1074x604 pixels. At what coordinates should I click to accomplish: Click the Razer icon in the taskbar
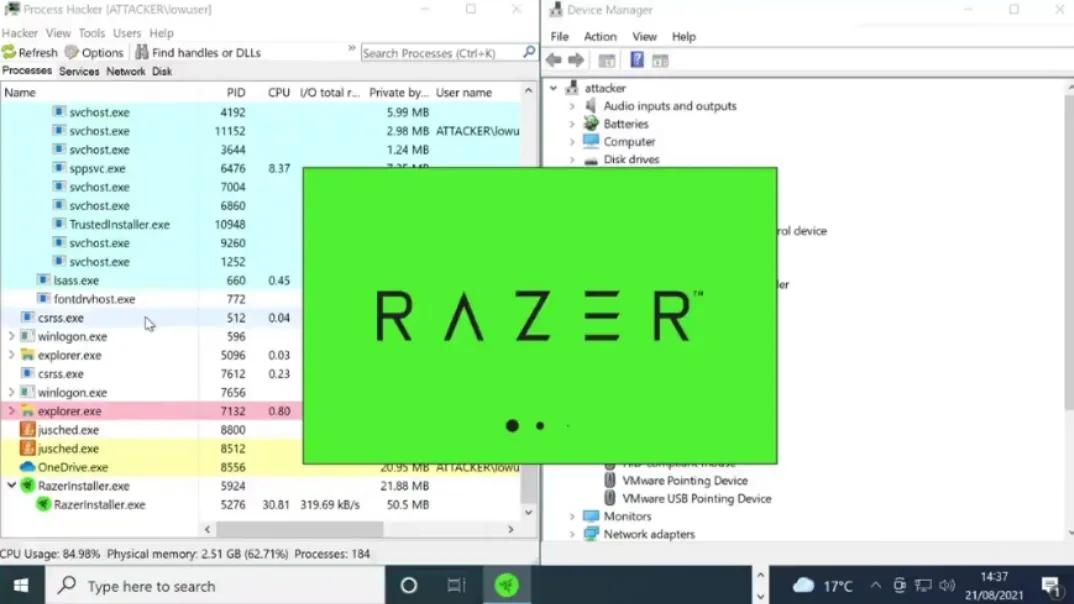click(x=507, y=585)
